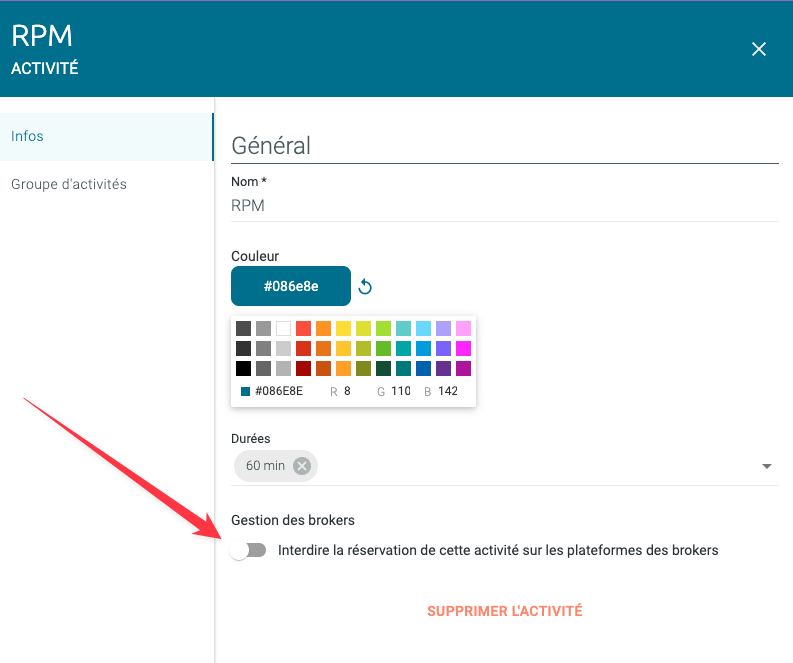Expand the Durées dropdown arrow
The image size is (793, 663).
(x=767, y=466)
